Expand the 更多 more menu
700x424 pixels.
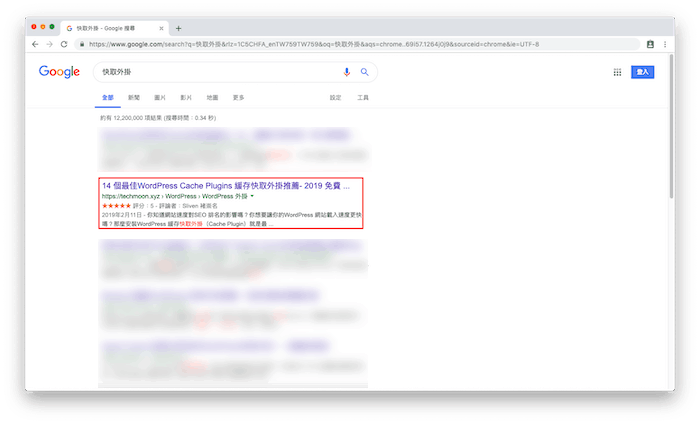pyautogui.click(x=238, y=98)
